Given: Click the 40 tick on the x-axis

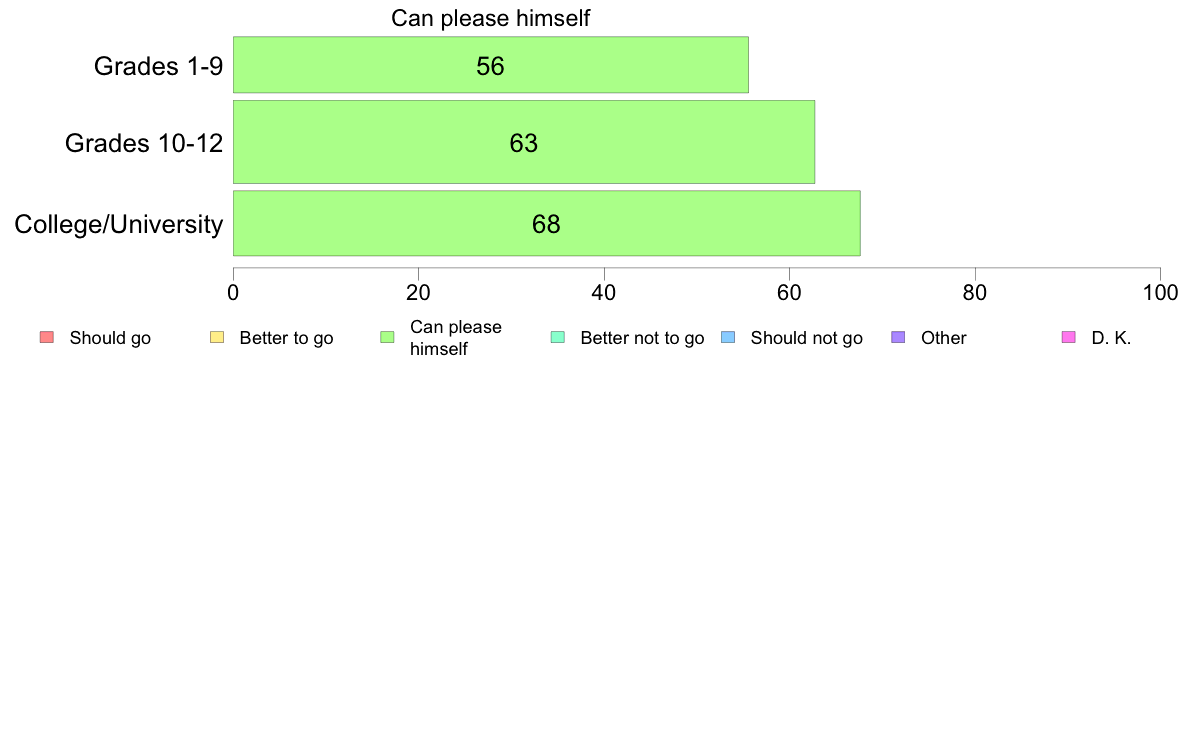Looking at the screenshot, I should pyautogui.click(x=604, y=293).
